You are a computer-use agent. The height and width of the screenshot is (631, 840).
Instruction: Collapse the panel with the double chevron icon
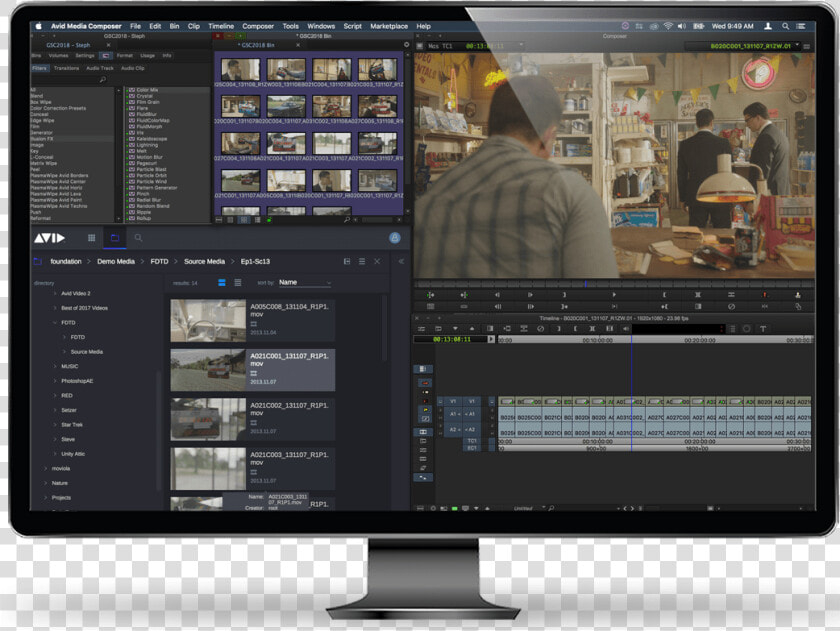tap(401, 261)
